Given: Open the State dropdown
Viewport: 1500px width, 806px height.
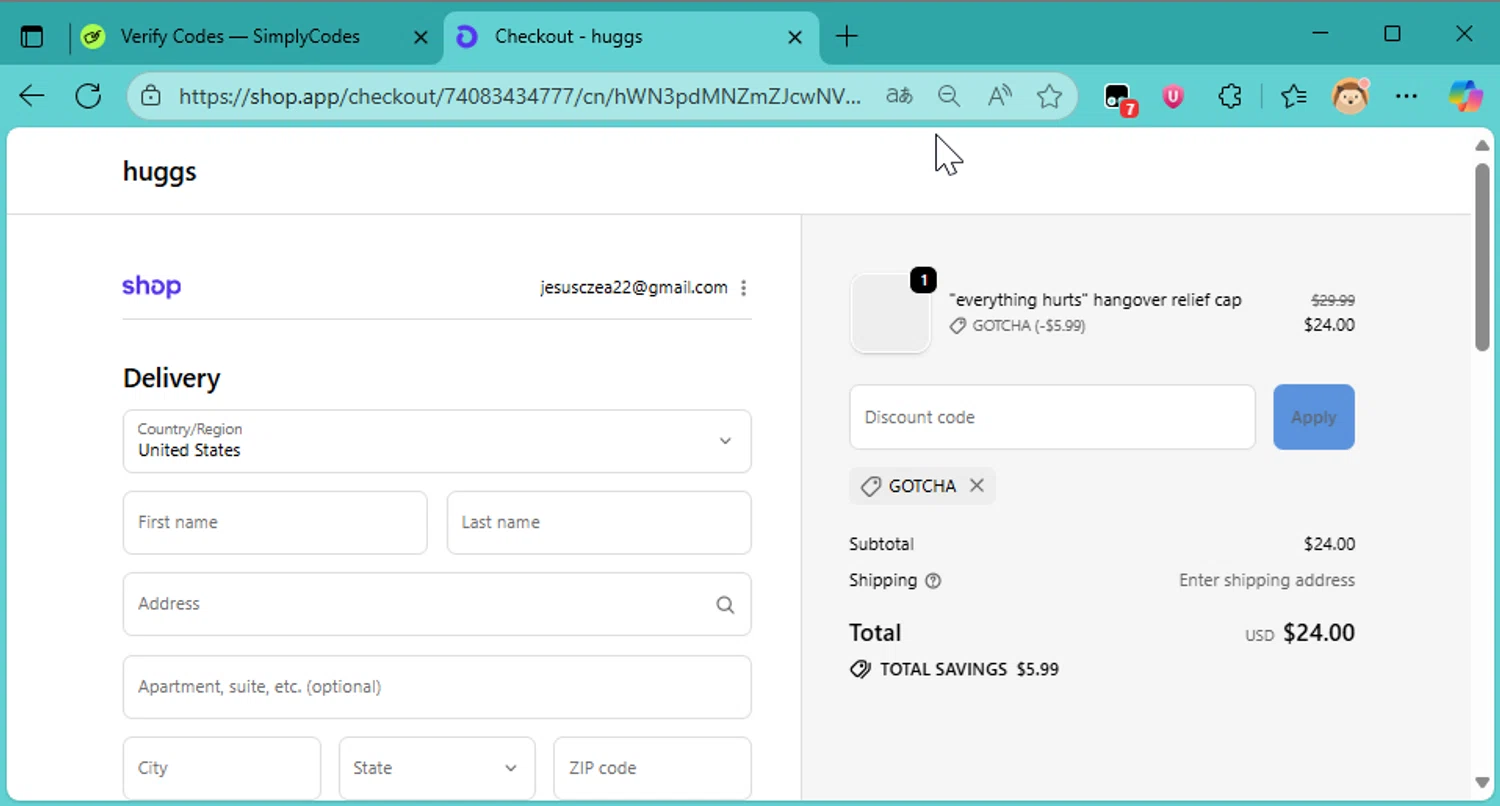Looking at the screenshot, I should (x=437, y=768).
